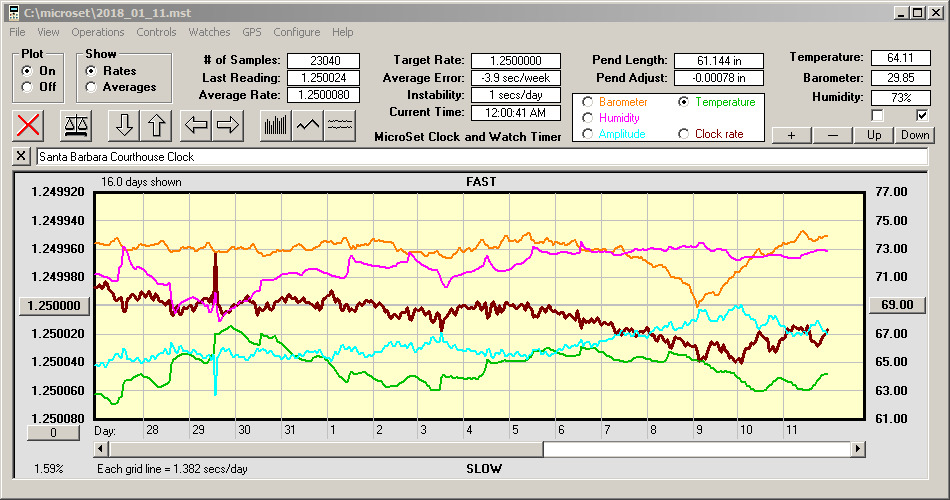This screenshot has width=950, height=500.
Task: Choose the zigzag line graph style icon
Action: point(308,125)
